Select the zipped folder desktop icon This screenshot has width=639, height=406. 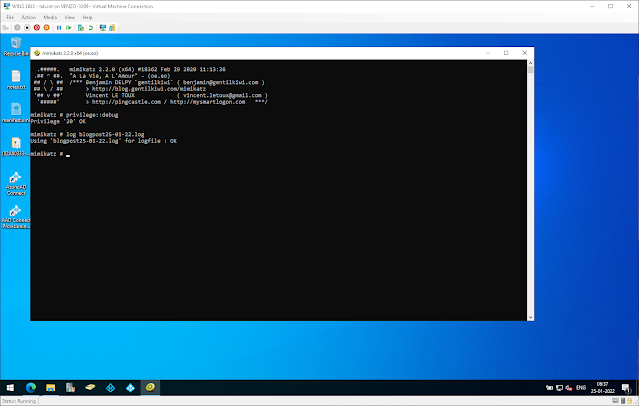[x=16, y=146]
